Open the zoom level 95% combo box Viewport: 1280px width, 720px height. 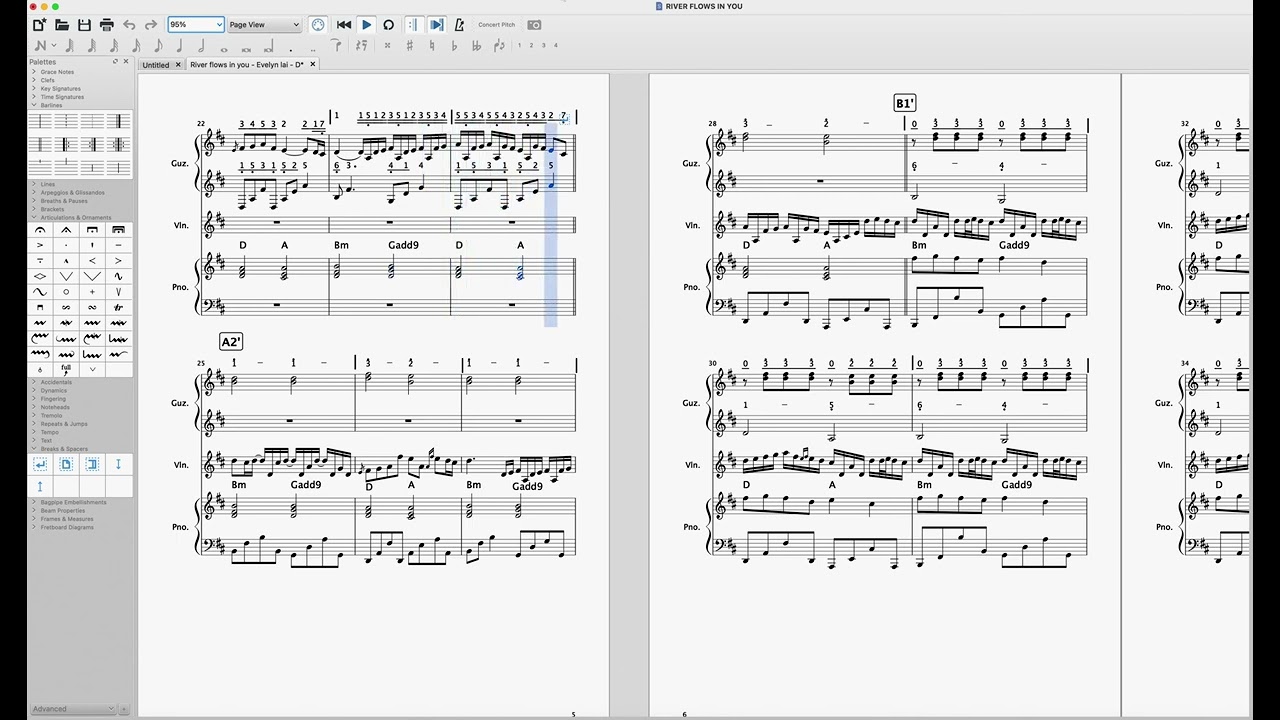point(196,24)
